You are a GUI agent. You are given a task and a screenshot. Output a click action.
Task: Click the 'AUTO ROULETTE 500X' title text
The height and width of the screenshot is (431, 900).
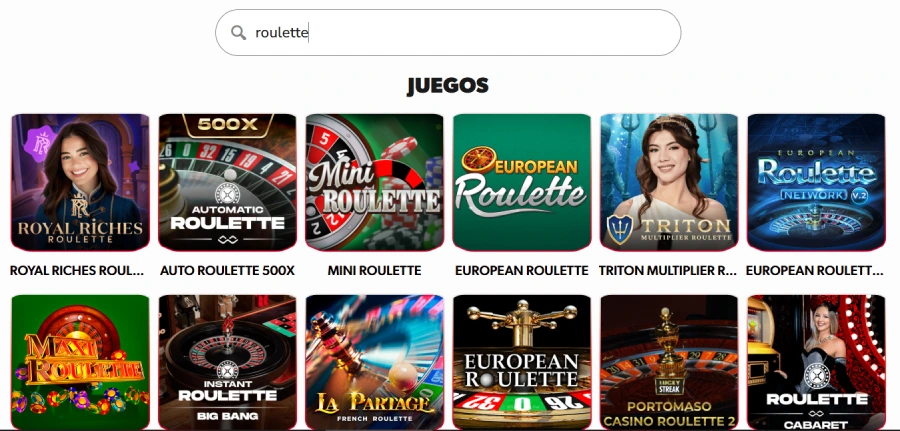click(227, 270)
